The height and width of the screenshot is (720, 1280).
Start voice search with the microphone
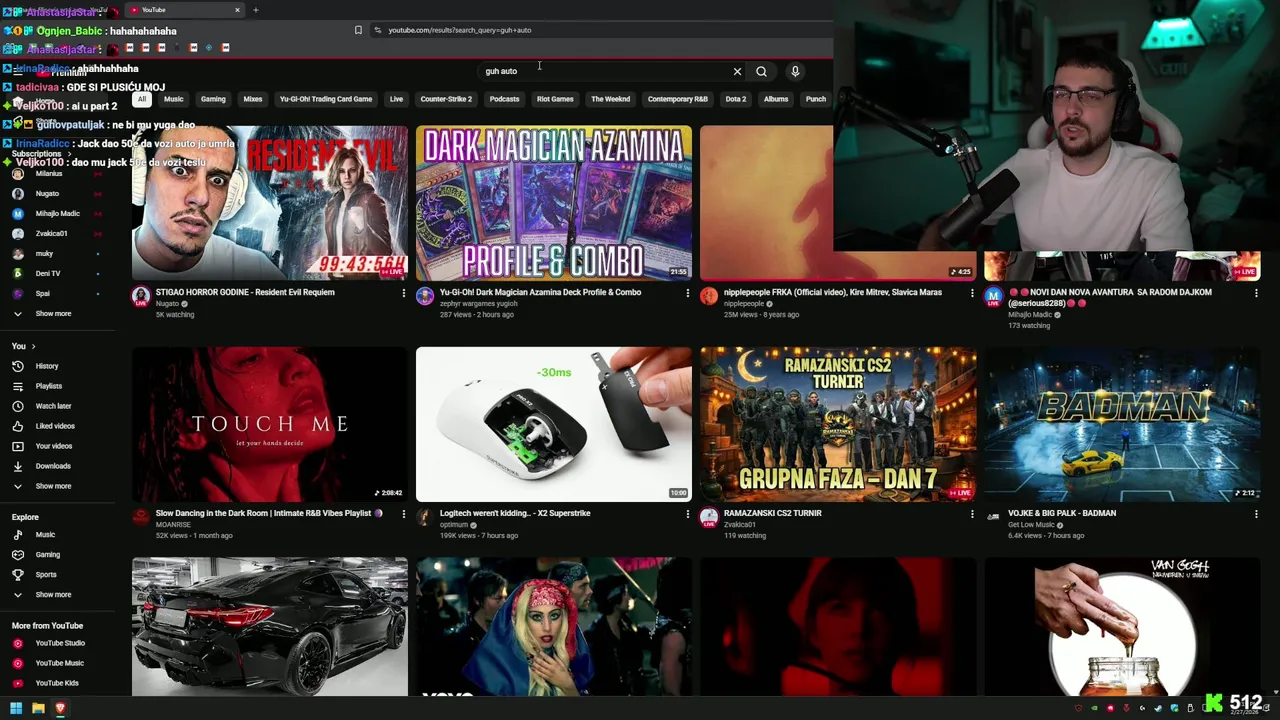click(x=795, y=72)
